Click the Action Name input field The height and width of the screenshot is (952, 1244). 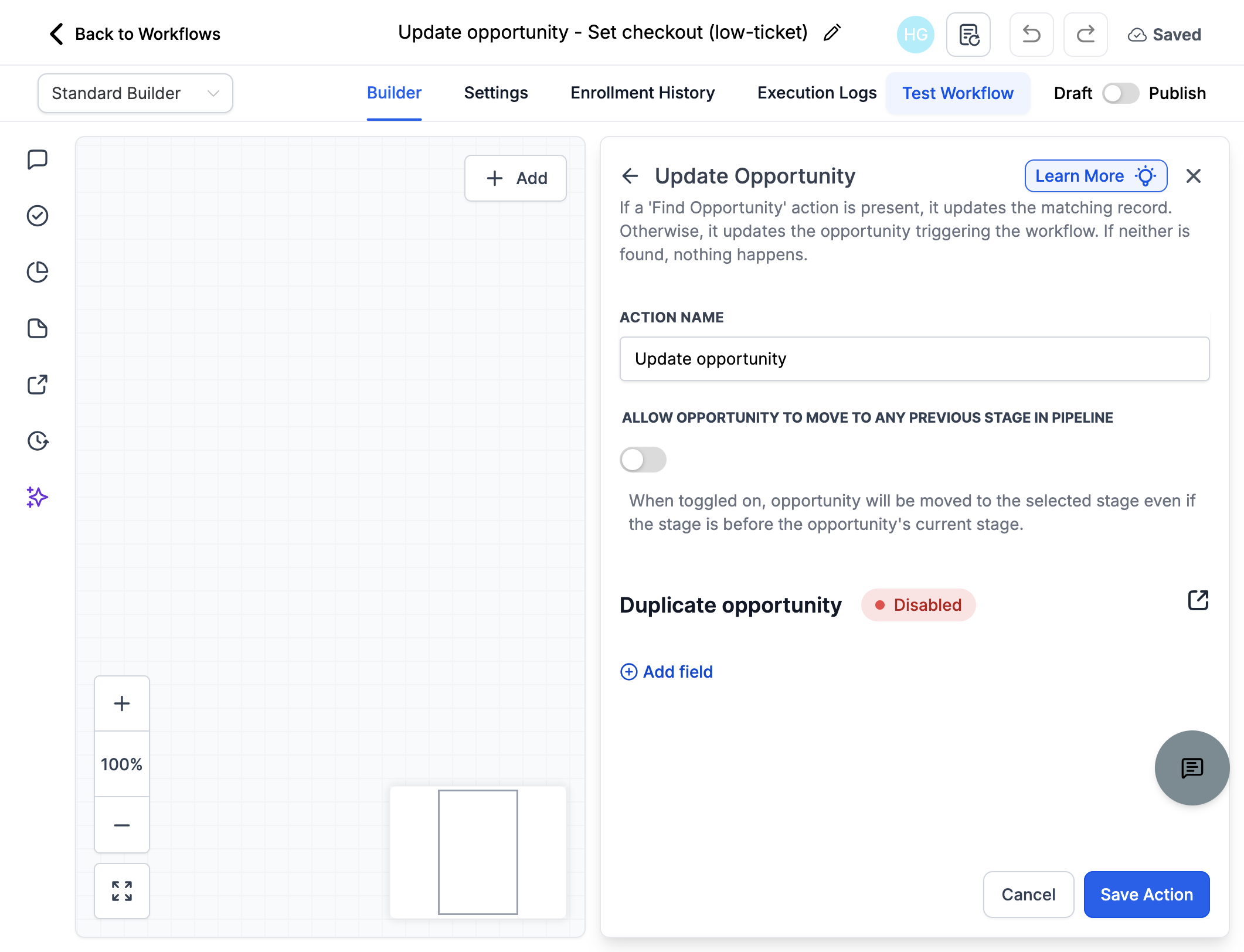pos(915,359)
